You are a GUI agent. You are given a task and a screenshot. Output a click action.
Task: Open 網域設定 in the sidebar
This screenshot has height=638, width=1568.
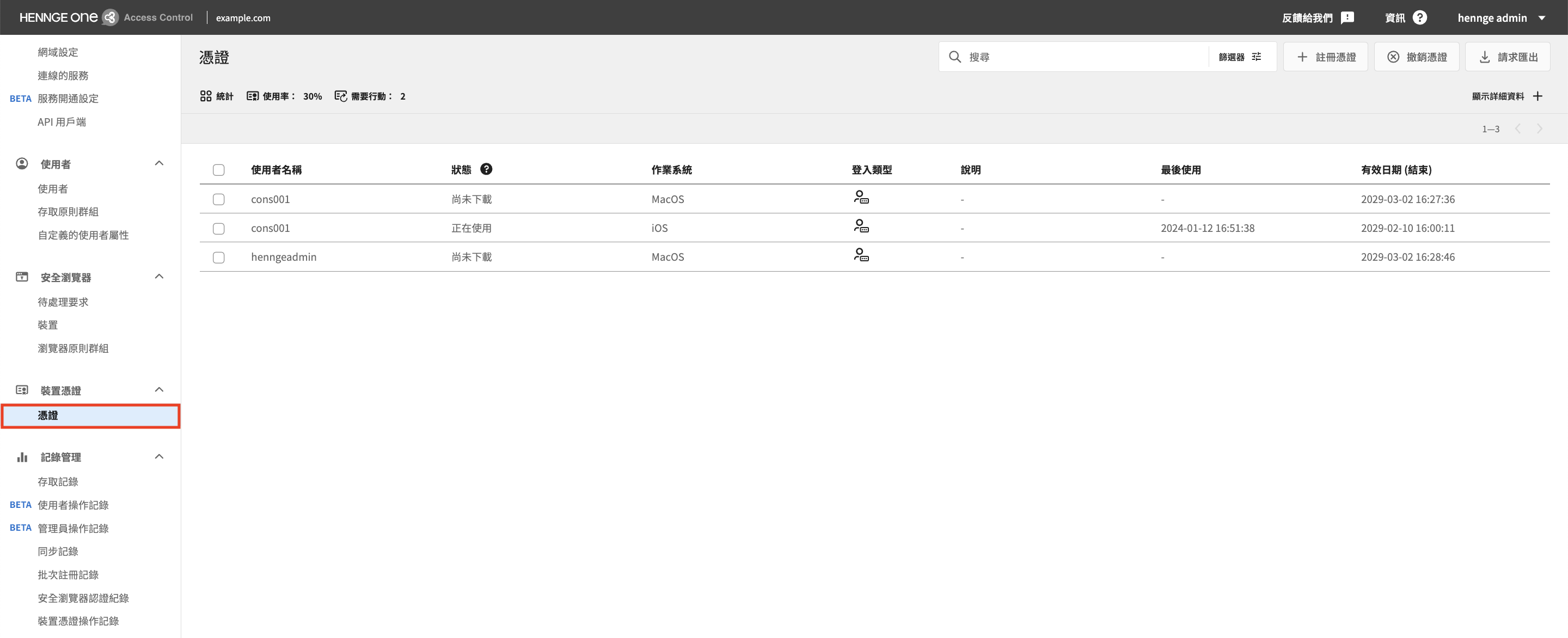pos(58,52)
